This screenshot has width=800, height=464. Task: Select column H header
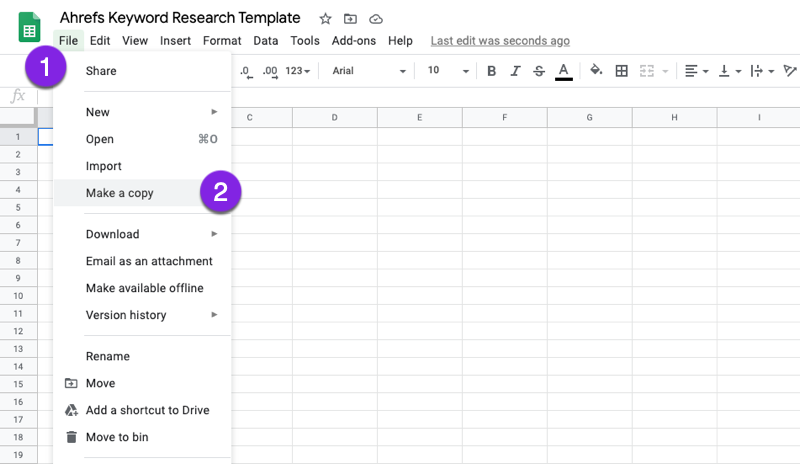[x=674, y=117]
